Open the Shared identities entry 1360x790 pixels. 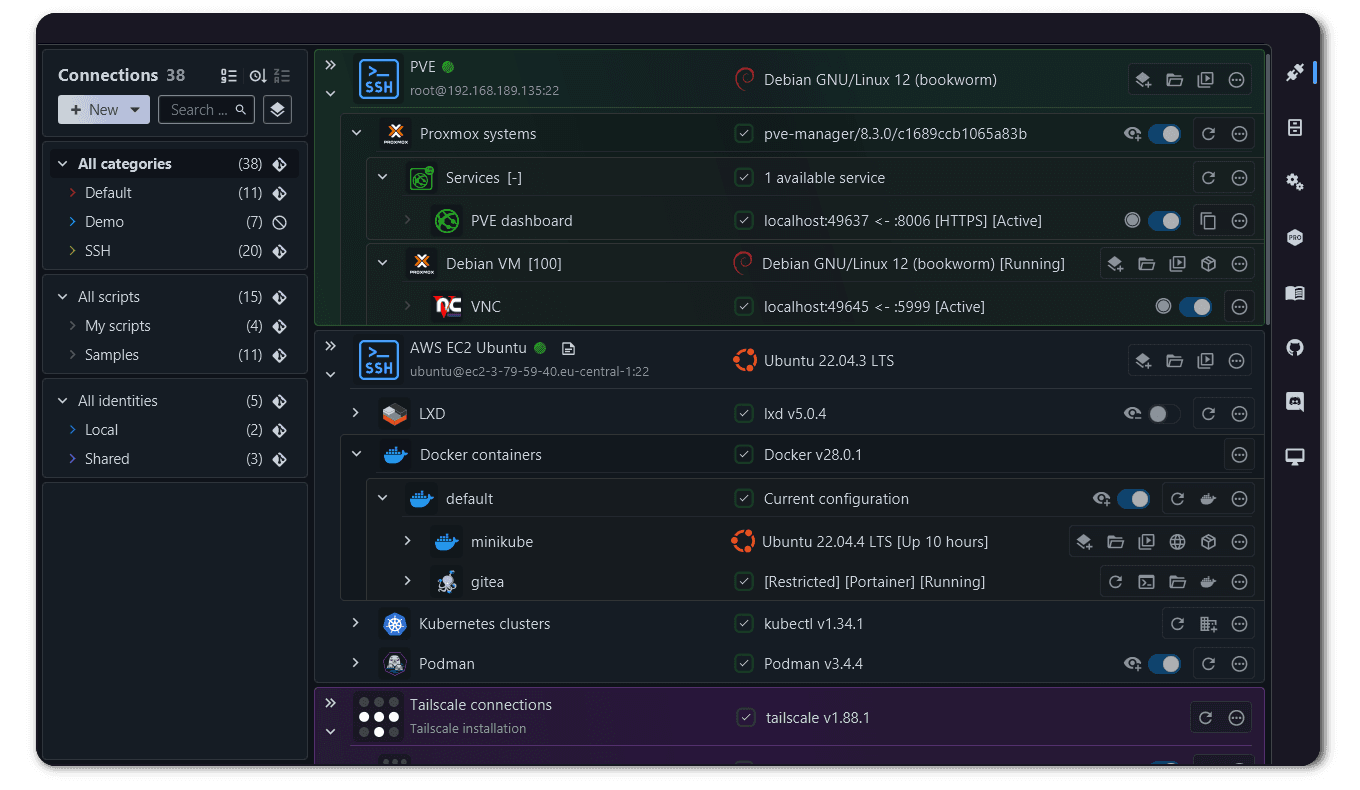[x=107, y=459]
